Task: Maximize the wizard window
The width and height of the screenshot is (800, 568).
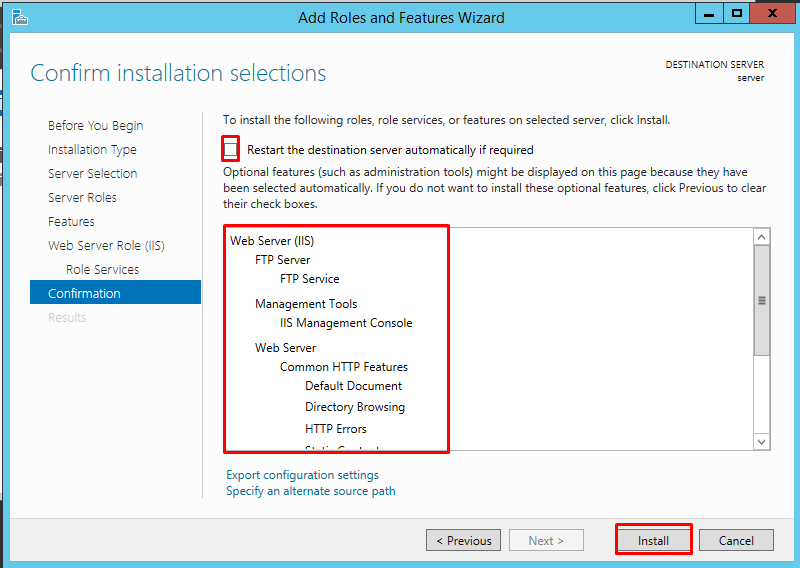Action: (736, 14)
